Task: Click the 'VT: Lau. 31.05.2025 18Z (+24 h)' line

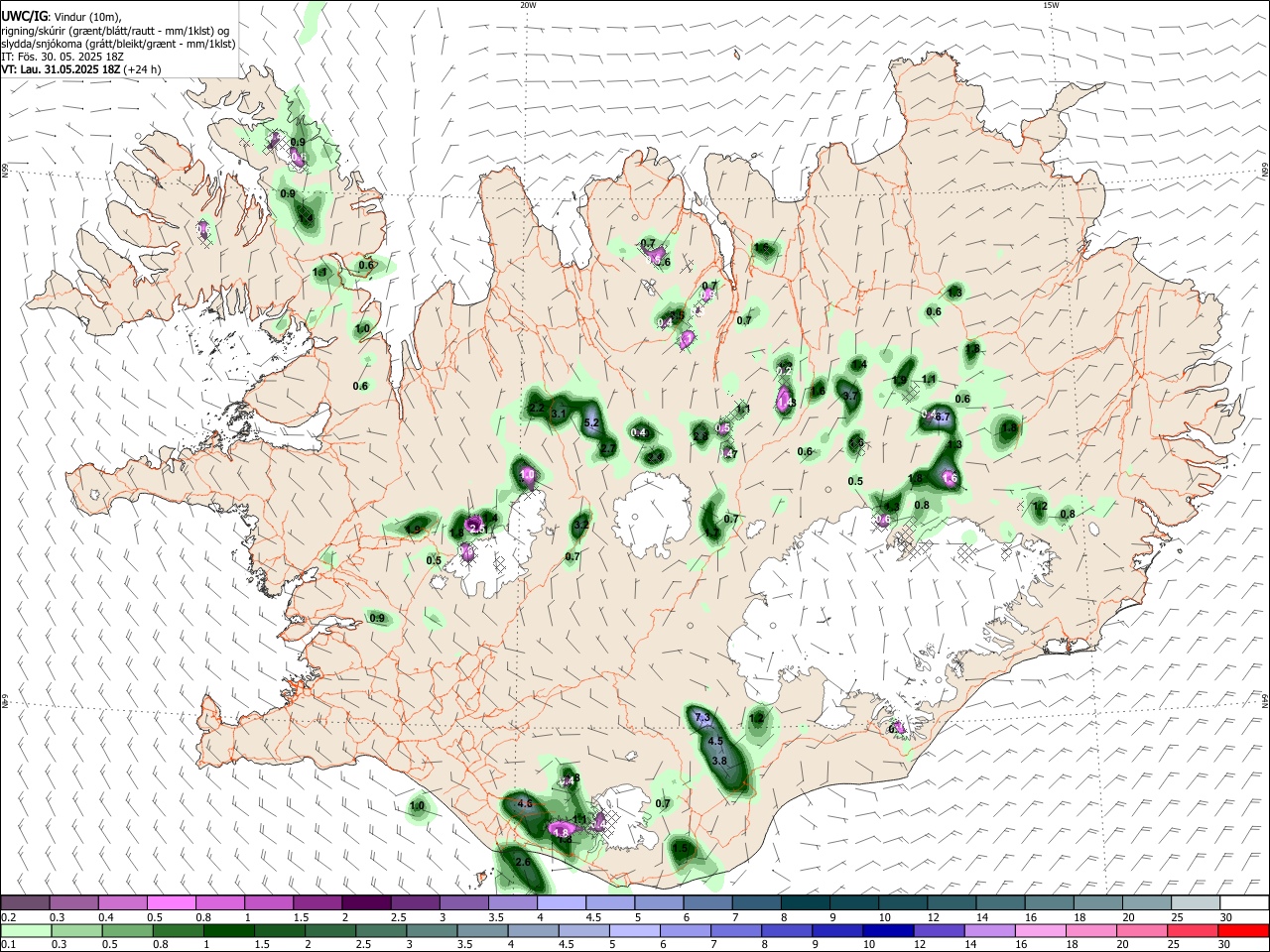Action: [80, 69]
